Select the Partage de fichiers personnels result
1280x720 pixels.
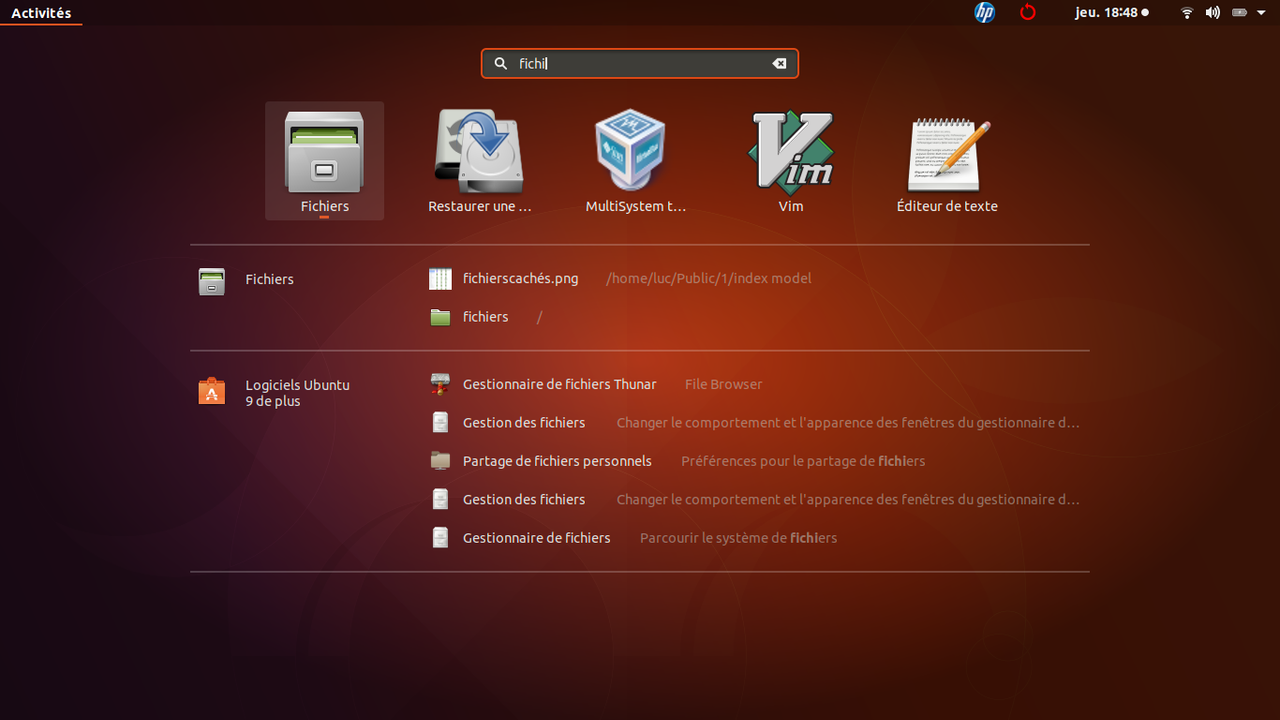tap(557, 461)
